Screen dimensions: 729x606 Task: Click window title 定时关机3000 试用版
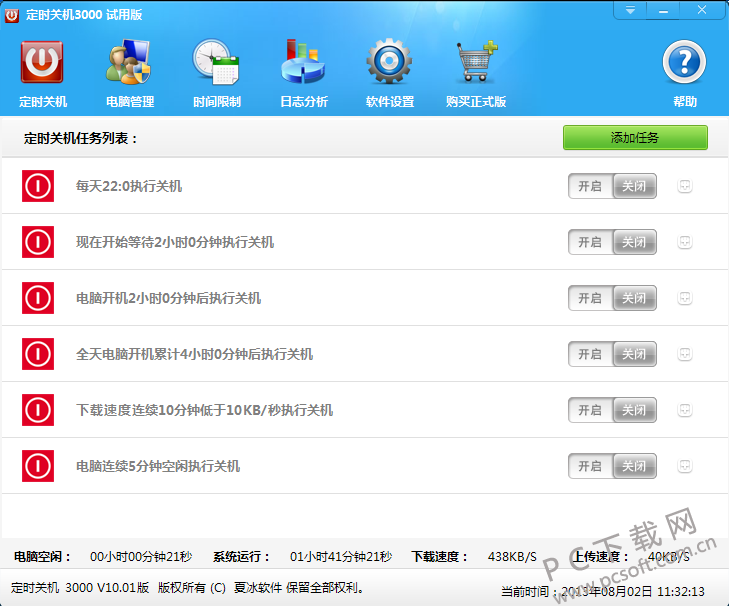point(84,15)
